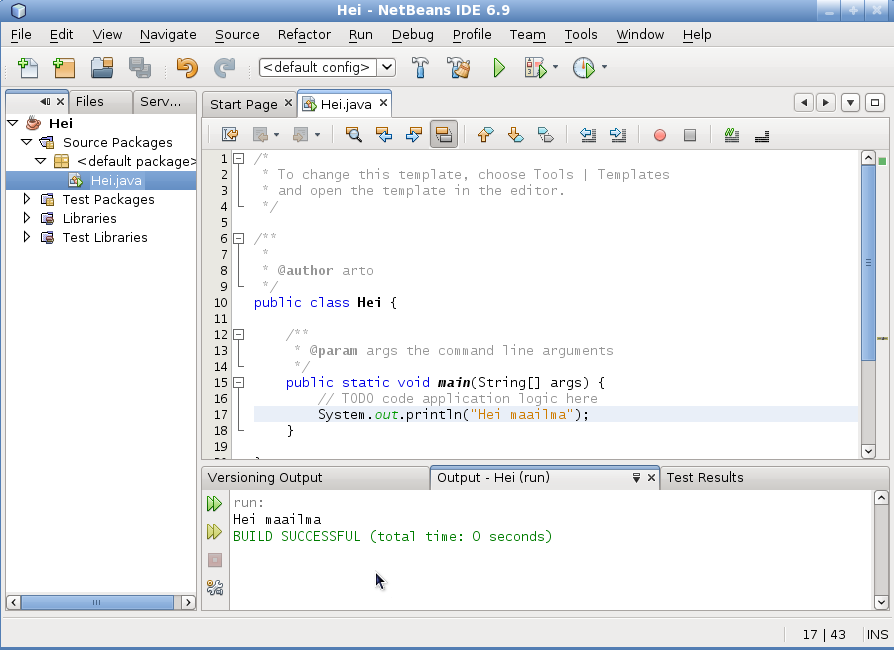The height and width of the screenshot is (650, 894).
Task: Expand the Libraries node
Action: [26, 218]
